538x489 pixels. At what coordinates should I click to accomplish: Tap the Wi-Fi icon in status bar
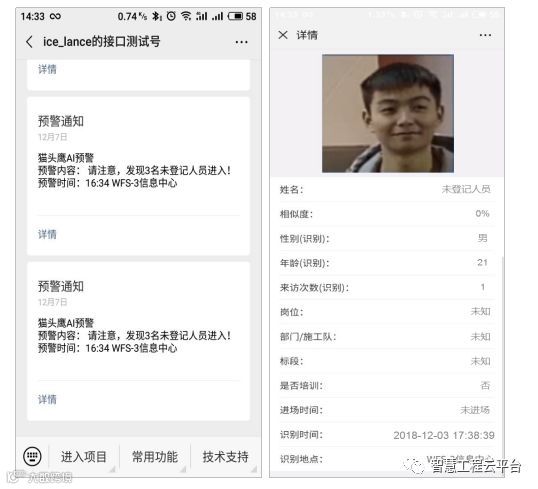186,16
